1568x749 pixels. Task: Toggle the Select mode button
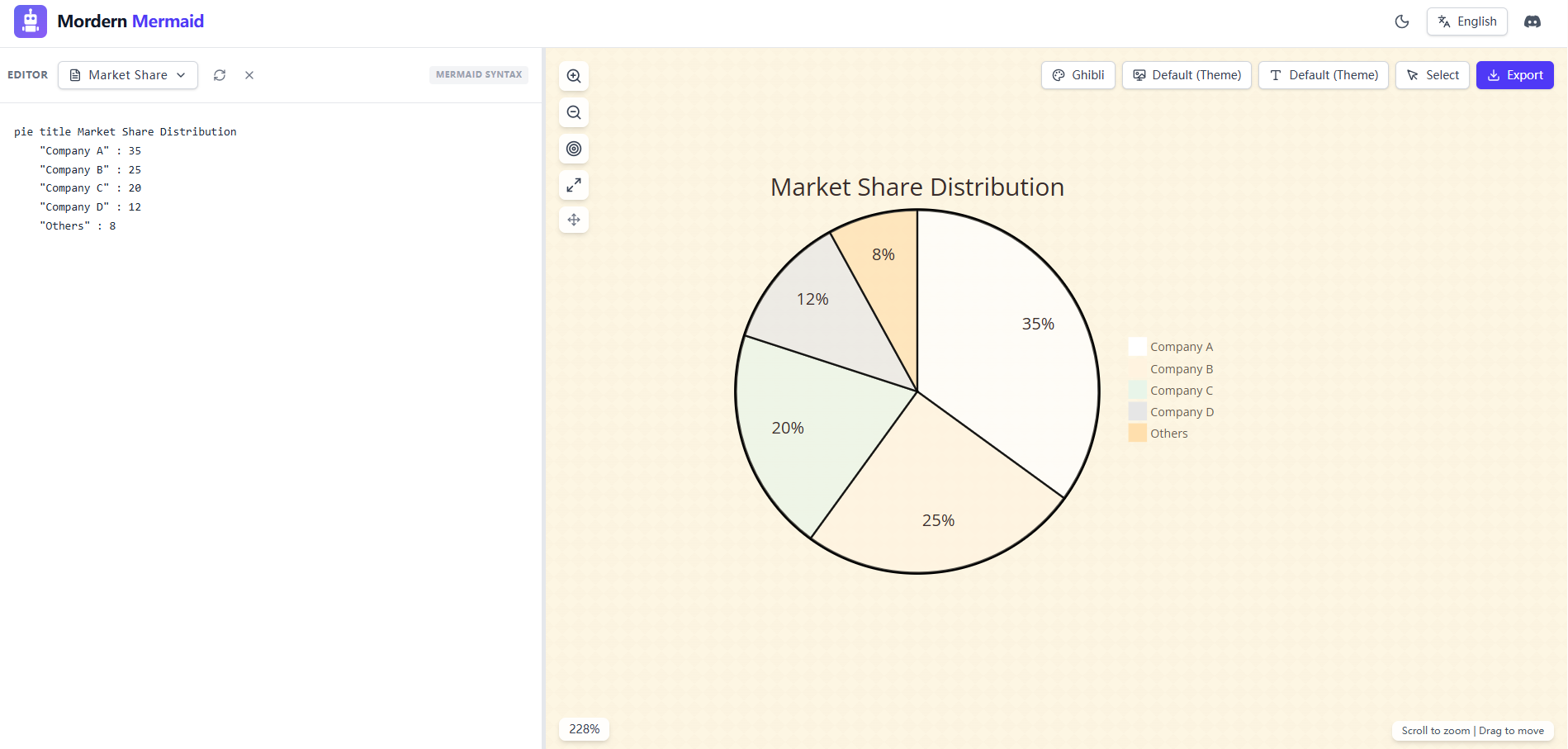[x=1432, y=75]
